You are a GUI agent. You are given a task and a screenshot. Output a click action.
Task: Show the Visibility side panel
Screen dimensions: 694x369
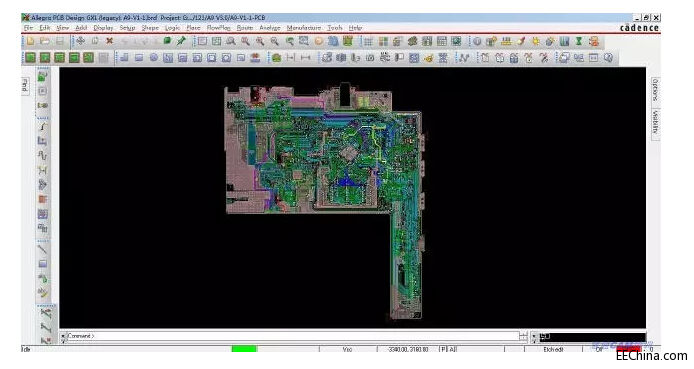tap(655, 123)
